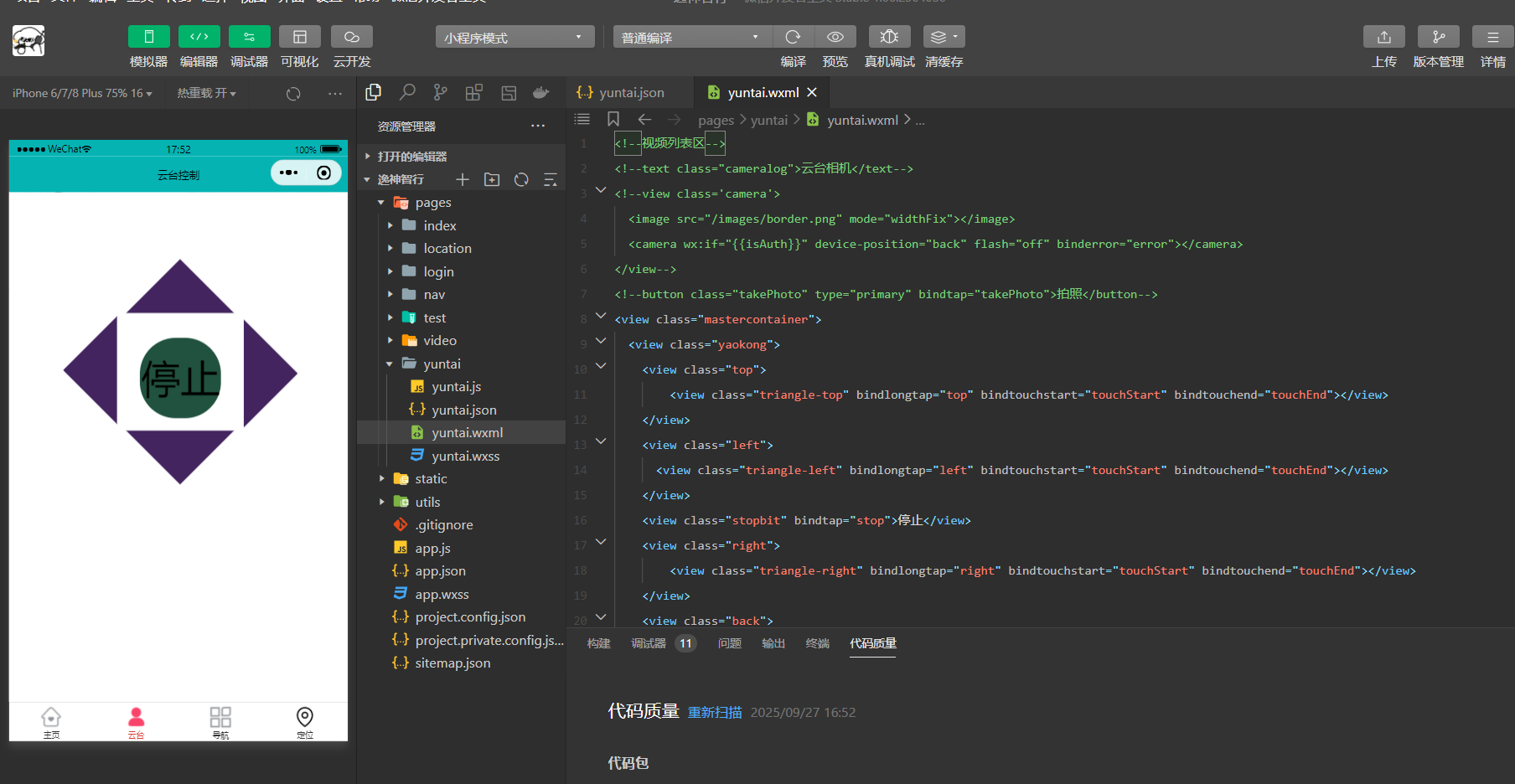Open simulator more options menu
This screenshot has width=1515, height=784.
point(335,94)
